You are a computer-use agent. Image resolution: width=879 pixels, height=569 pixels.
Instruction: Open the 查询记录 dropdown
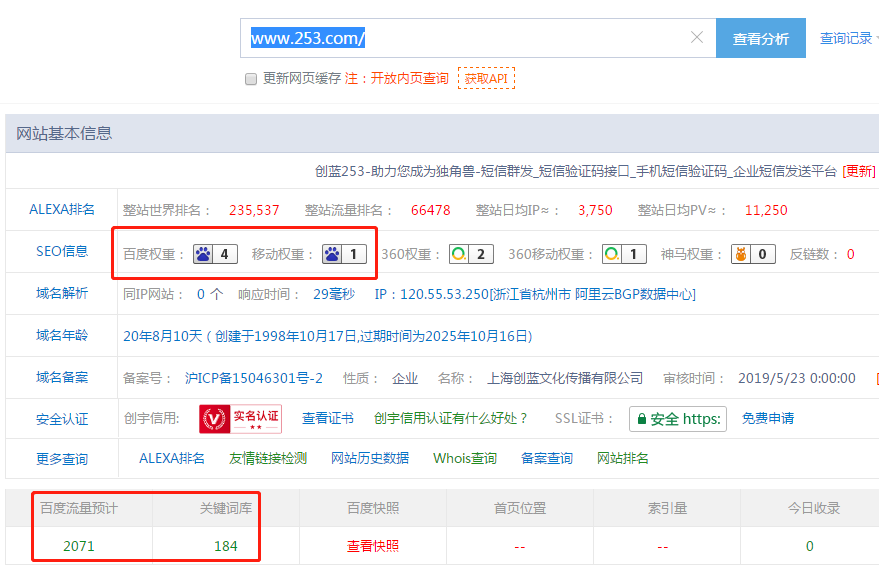pyautogui.click(x=847, y=38)
